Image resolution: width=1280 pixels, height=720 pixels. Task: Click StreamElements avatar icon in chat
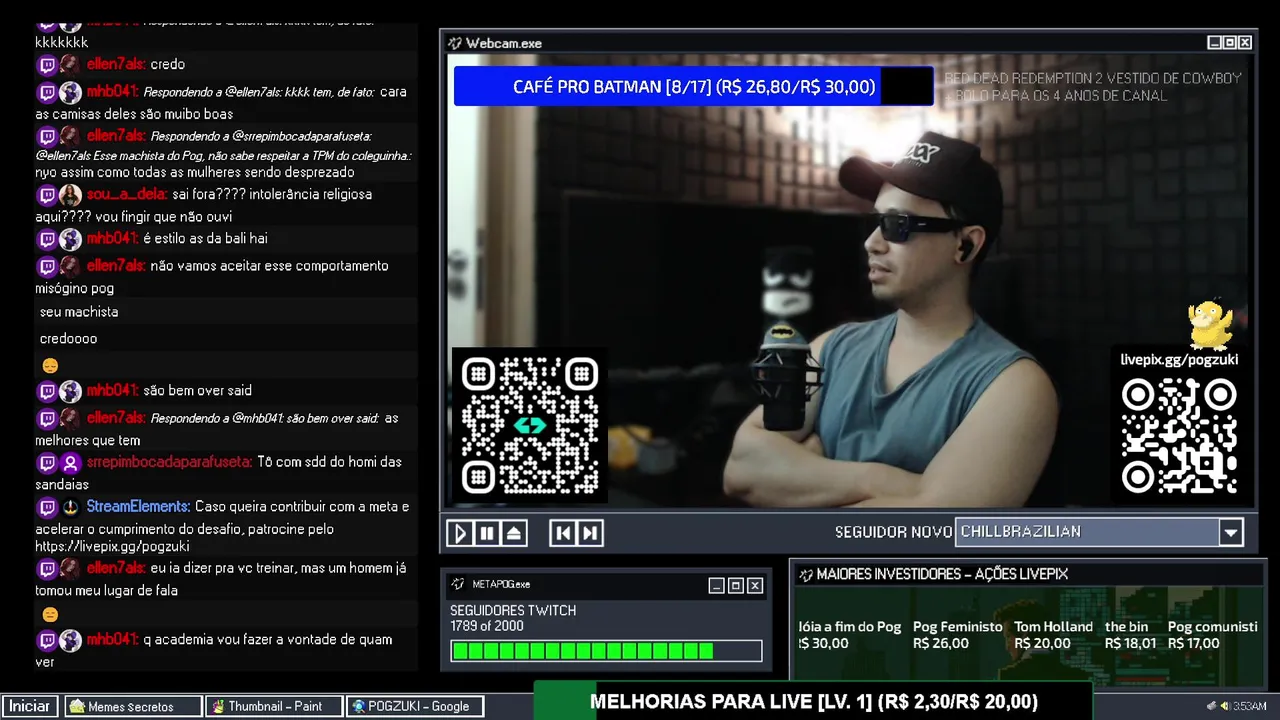70,507
